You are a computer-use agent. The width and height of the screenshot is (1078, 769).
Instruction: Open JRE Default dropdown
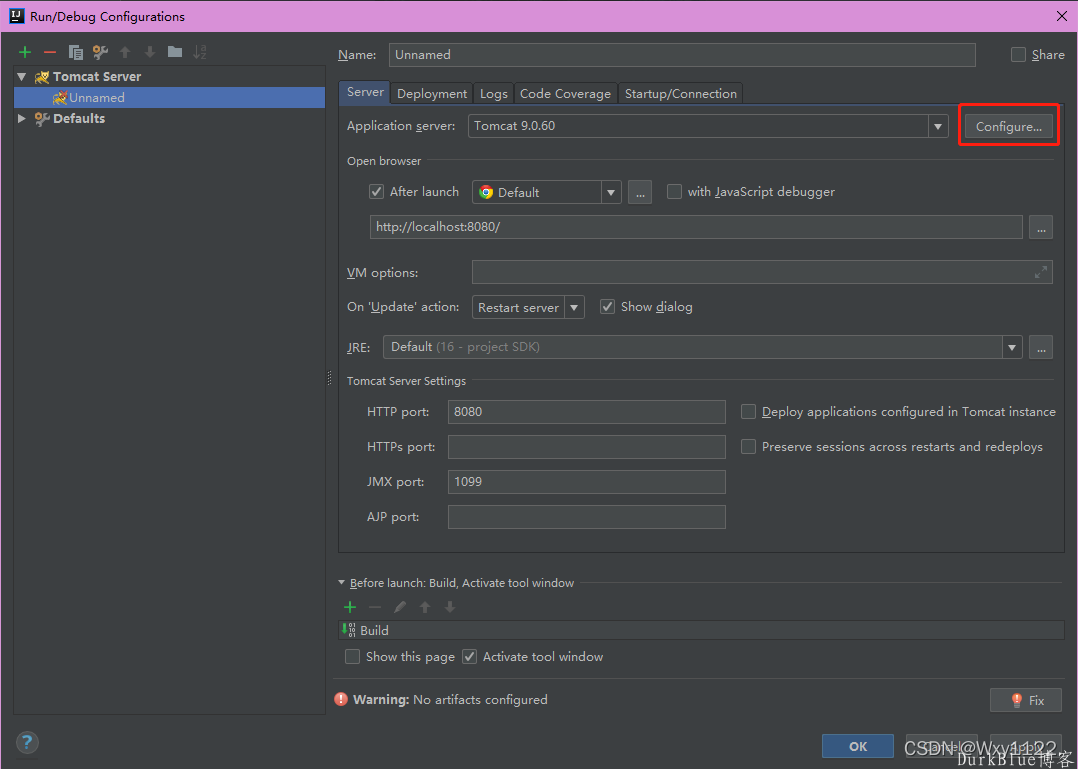1012,347
